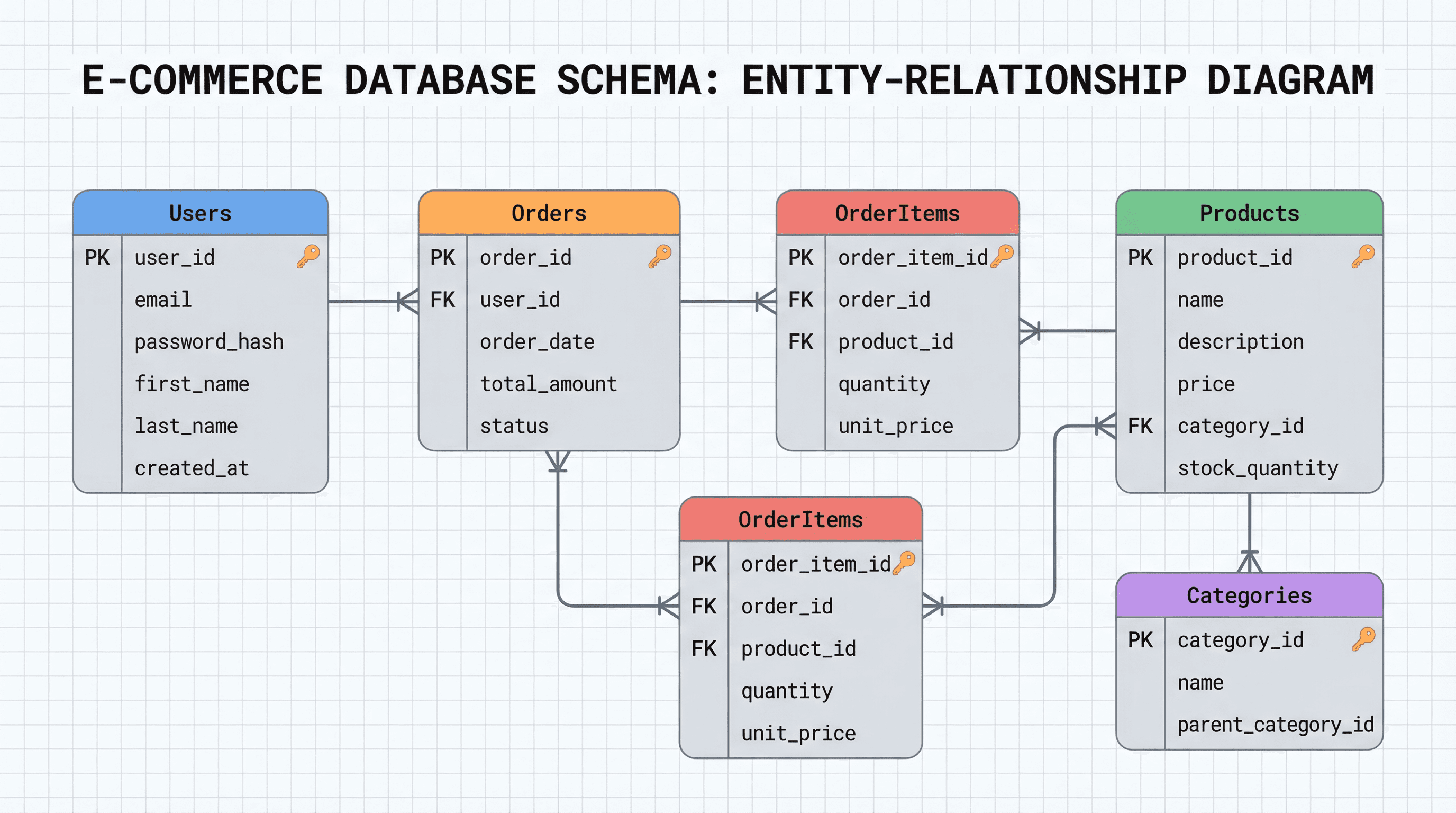Select the green Products table header
Screen dimensions: 1456x813
click(x=1249, y=213)
